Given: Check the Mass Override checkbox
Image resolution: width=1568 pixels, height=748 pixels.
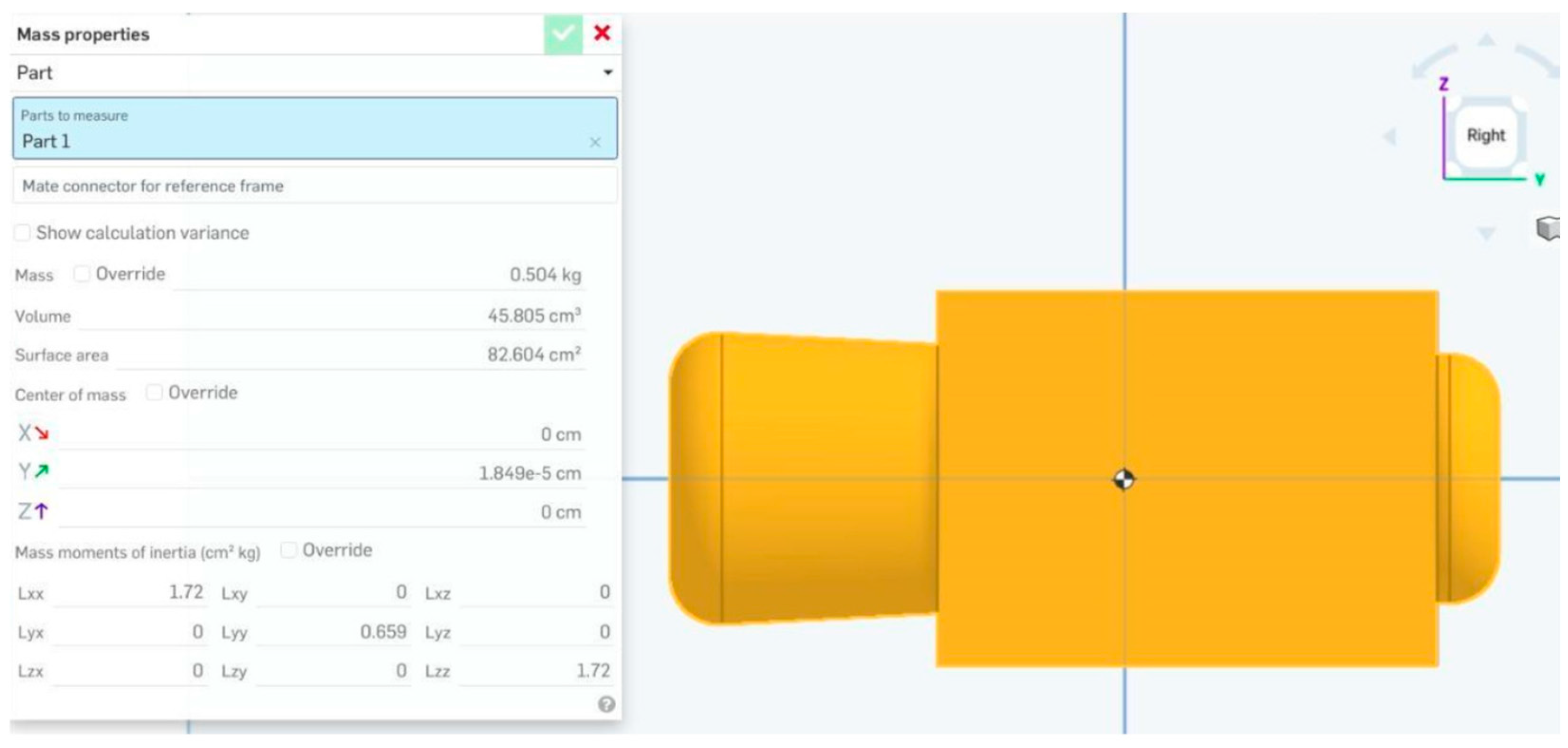Looking at the screenshot, I should [x=81, y=274].
